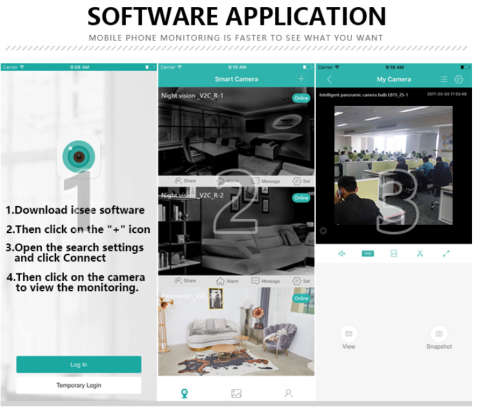This screenshot has width=500, height=417.
Task: Tap Alarm under Night vision _V2C_R-2
Action: pos(227,281)
